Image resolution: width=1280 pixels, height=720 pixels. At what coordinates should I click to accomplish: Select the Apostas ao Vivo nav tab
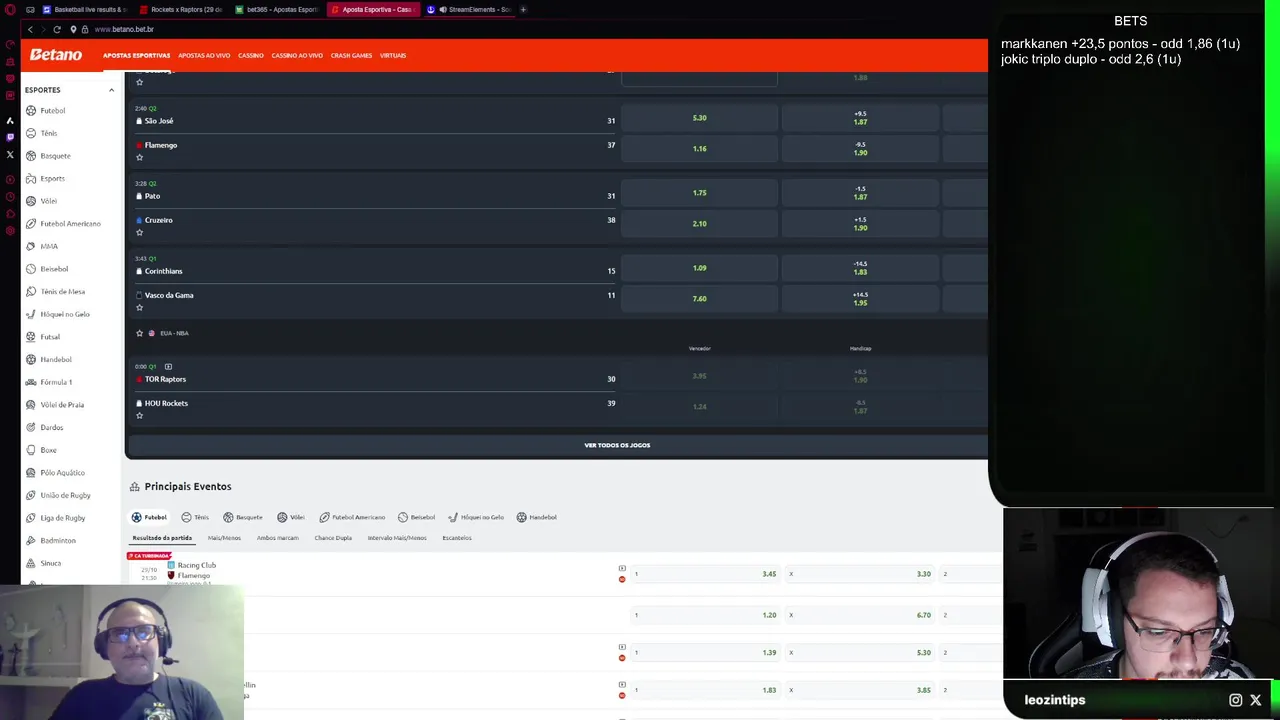point(204,55)
